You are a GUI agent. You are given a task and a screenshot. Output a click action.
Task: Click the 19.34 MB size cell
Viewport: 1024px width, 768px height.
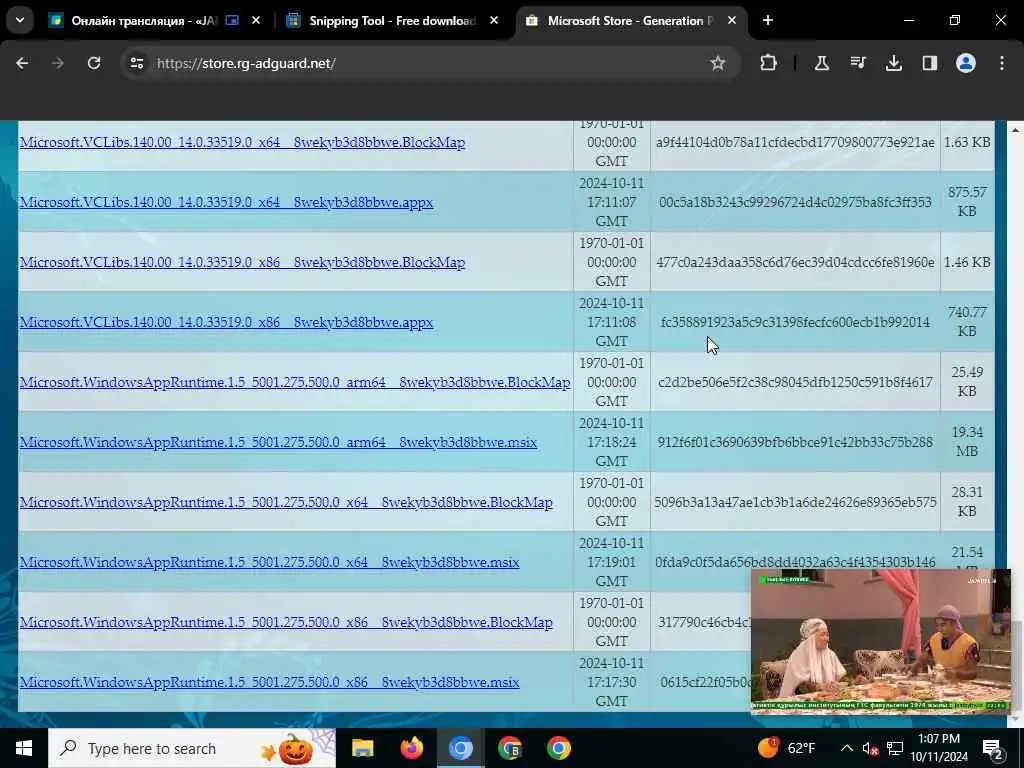[967, 442]
